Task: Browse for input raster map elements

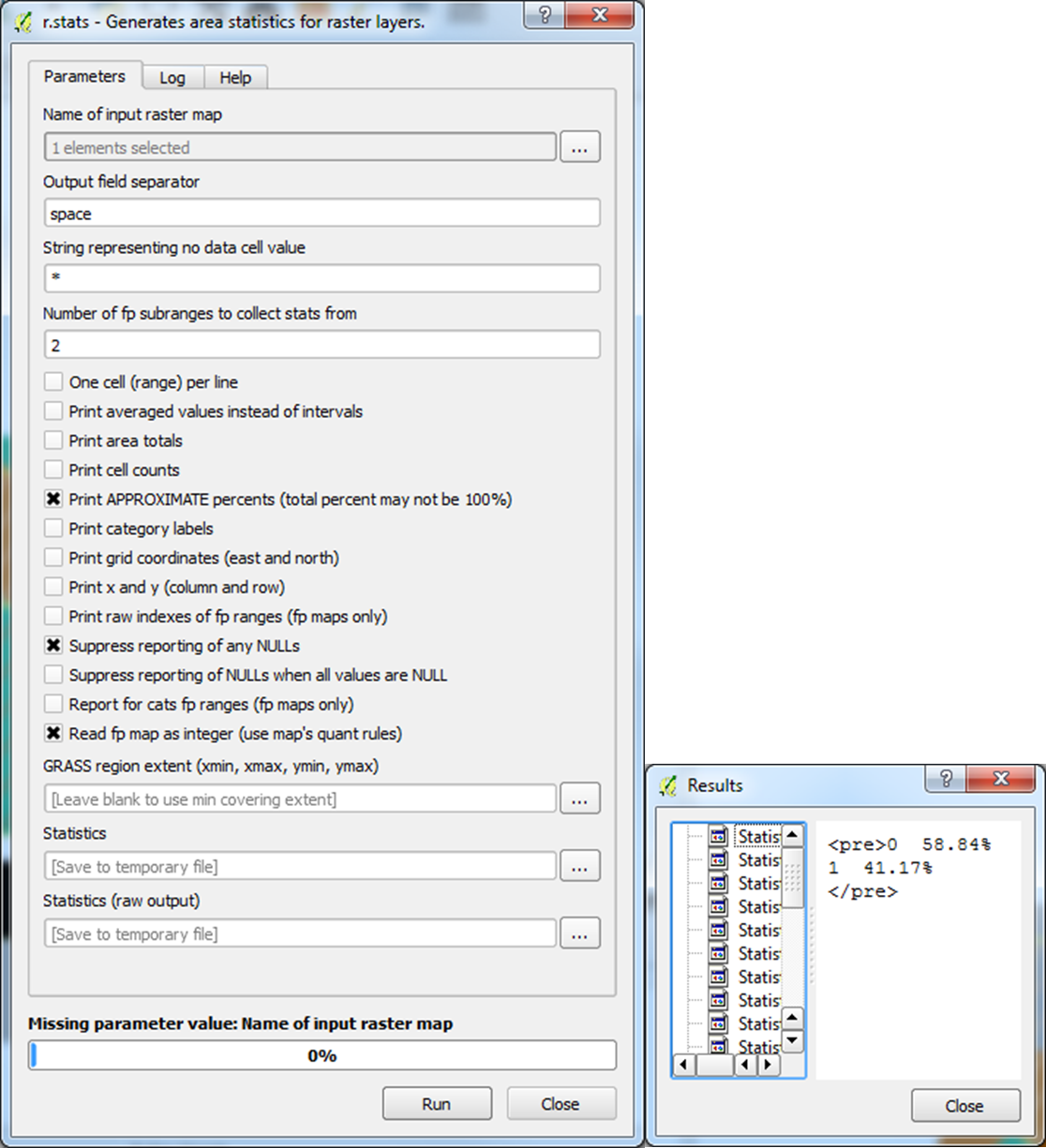Action: 579,146
